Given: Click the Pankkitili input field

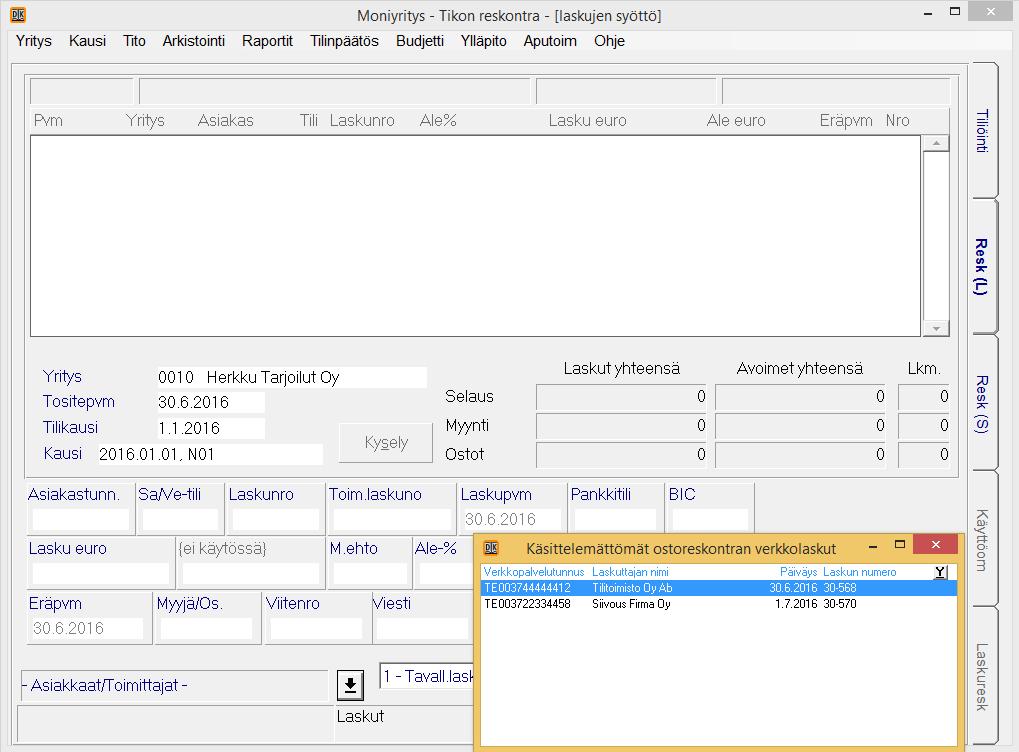Looking at the screenshot, I should pyautogui.click(x=615, y=519).
